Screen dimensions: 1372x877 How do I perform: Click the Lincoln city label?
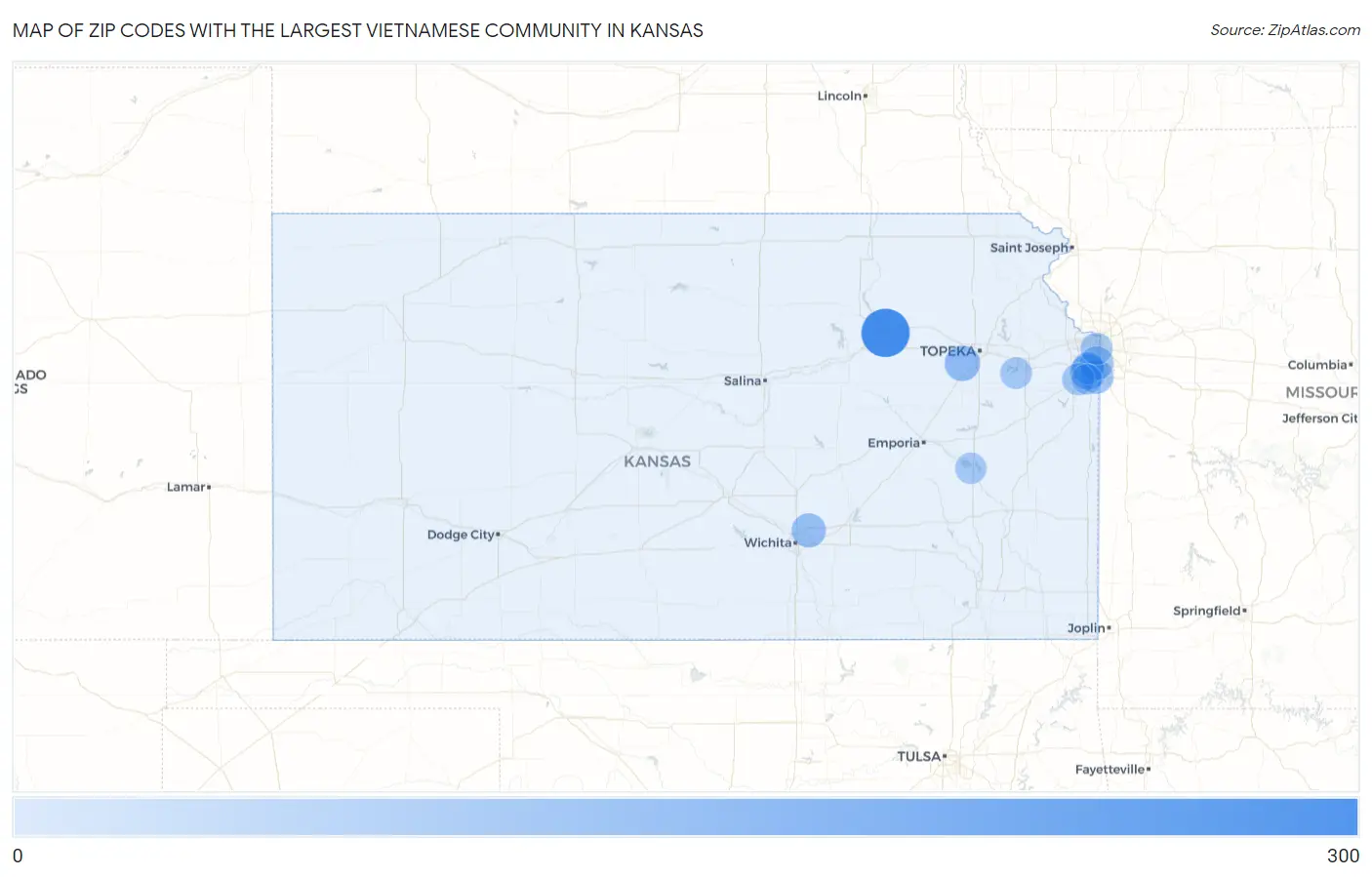(x=839, y=96)
